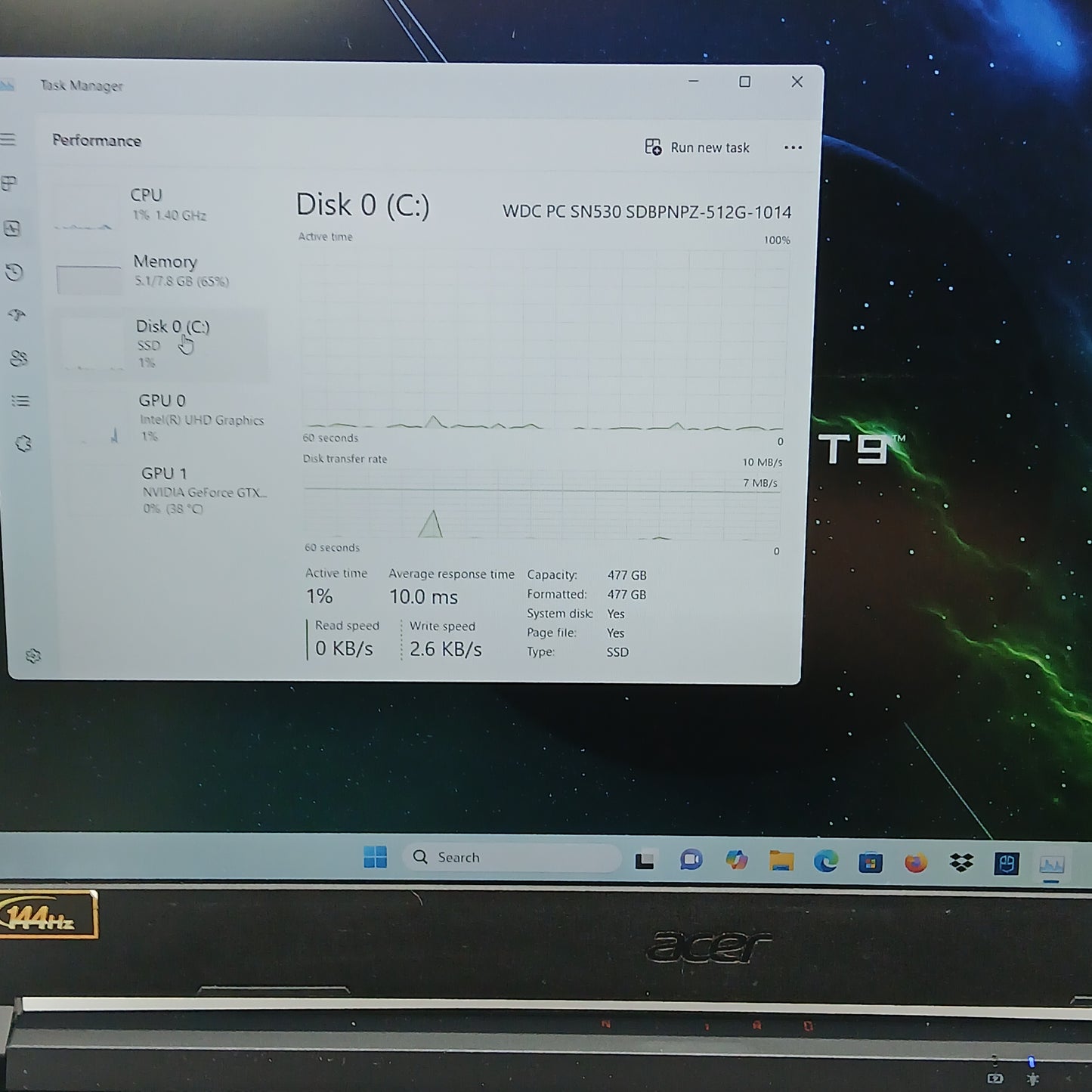Open the Windows Start button
This screenshot has width=1092, height=1092.
point(375,857)
